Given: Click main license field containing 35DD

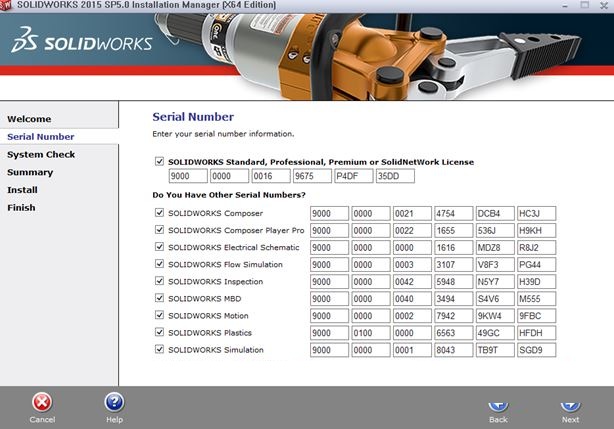Looking at the screenshot, I should tap(395, 176).
